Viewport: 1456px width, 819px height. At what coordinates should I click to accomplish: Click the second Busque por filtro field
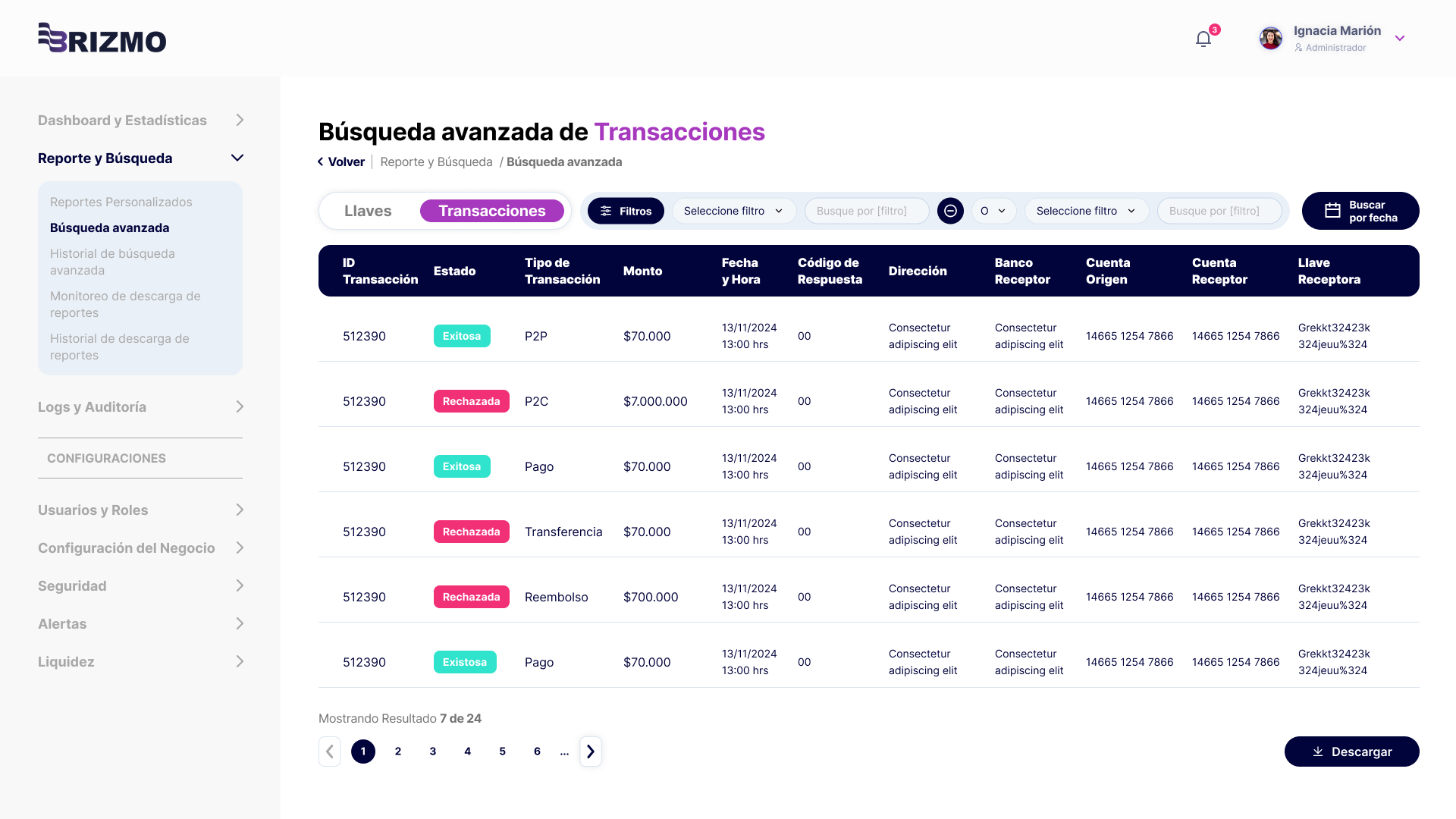(1219, 211)
